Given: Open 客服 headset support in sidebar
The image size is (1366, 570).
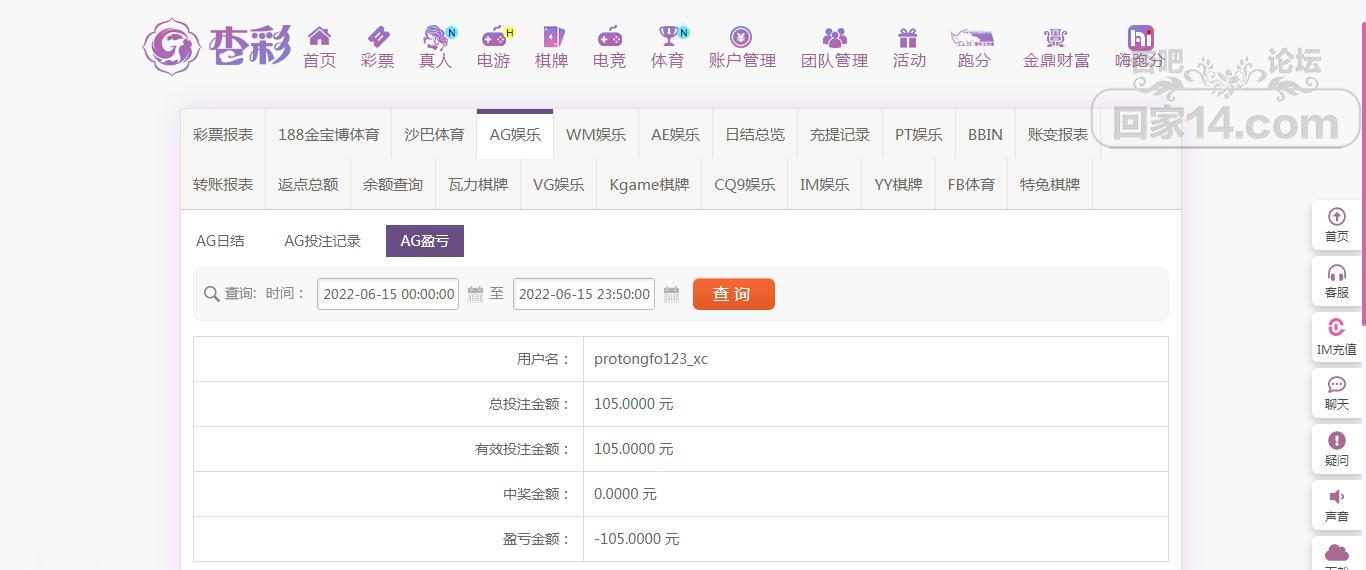Looking at the screenshot, I should (1337, 273).
